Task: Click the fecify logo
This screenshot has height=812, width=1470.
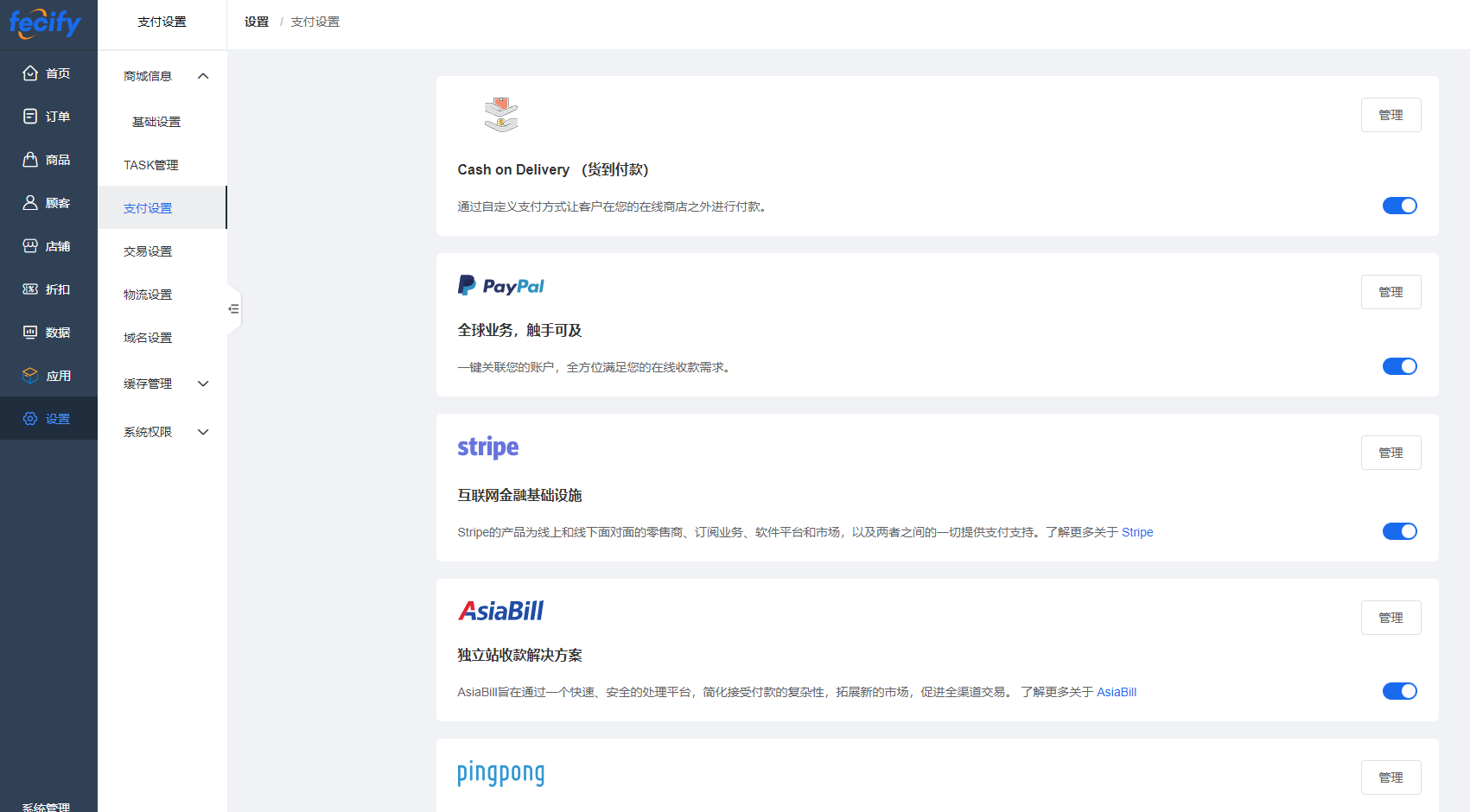Action: tap(45, 23)
